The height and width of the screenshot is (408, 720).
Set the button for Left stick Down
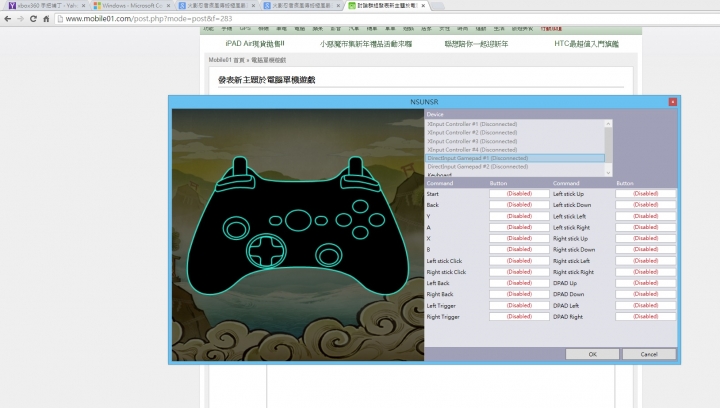(x=646, y=205)
